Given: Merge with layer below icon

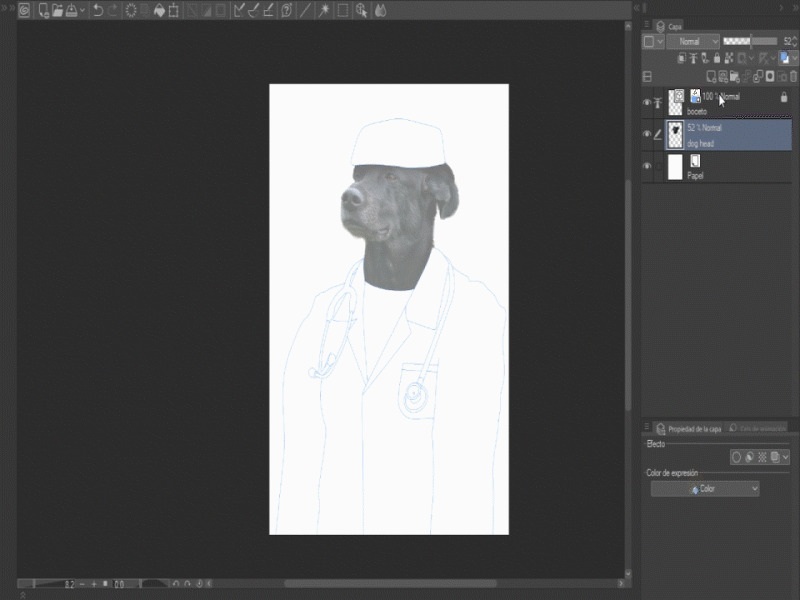Looking at the screenshot, I should coord(758,77).
